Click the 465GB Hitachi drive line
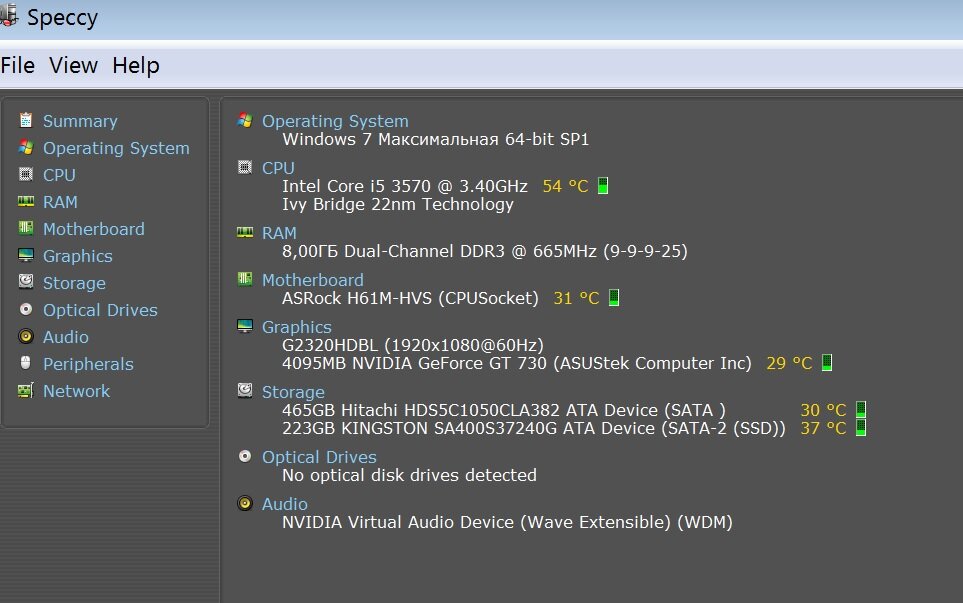This screenshot has height=603, width=963. coord(504,410)
